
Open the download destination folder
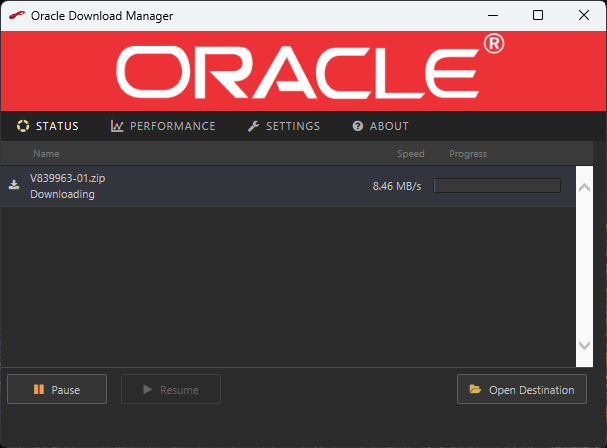(522, 389)
